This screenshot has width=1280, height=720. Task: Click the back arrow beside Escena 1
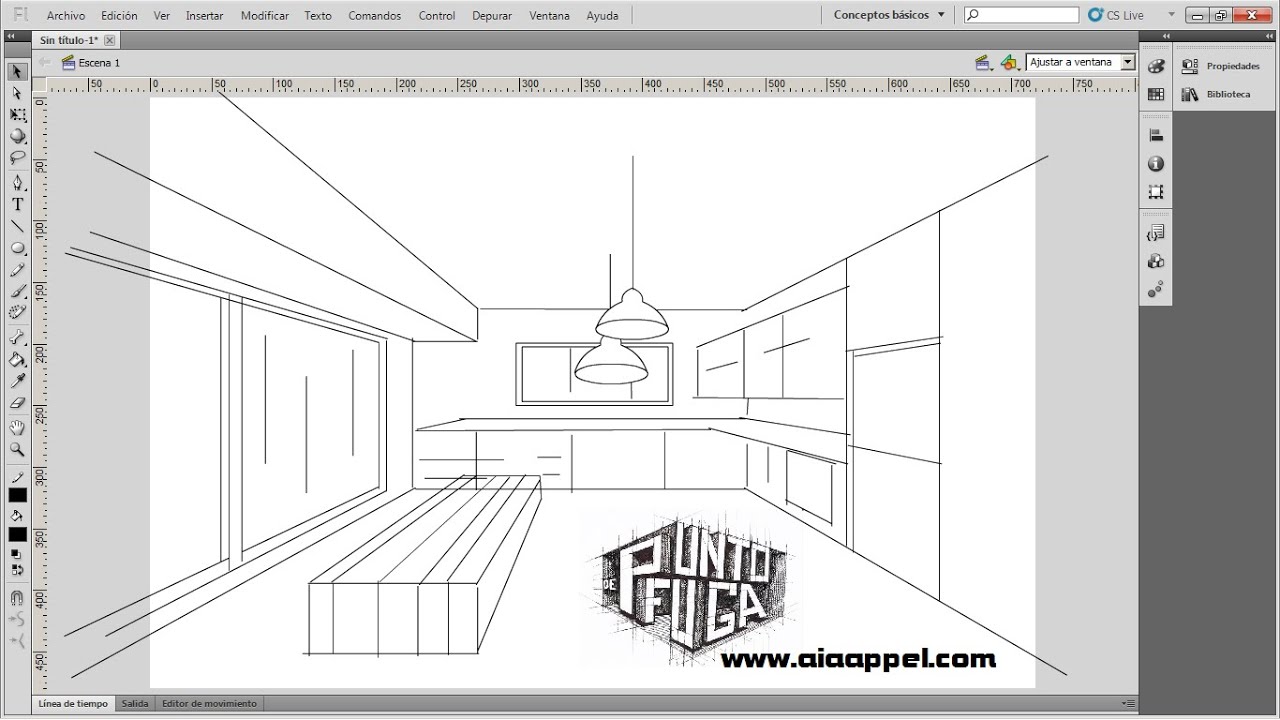(x=45, y=62)
